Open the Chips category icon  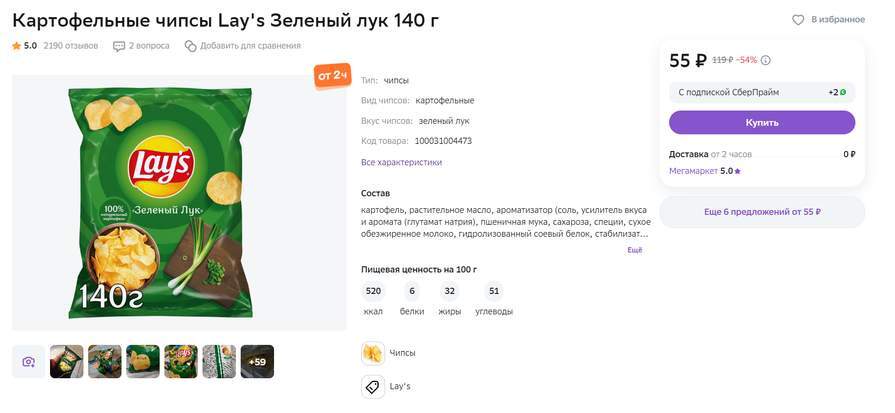[373, 353]
